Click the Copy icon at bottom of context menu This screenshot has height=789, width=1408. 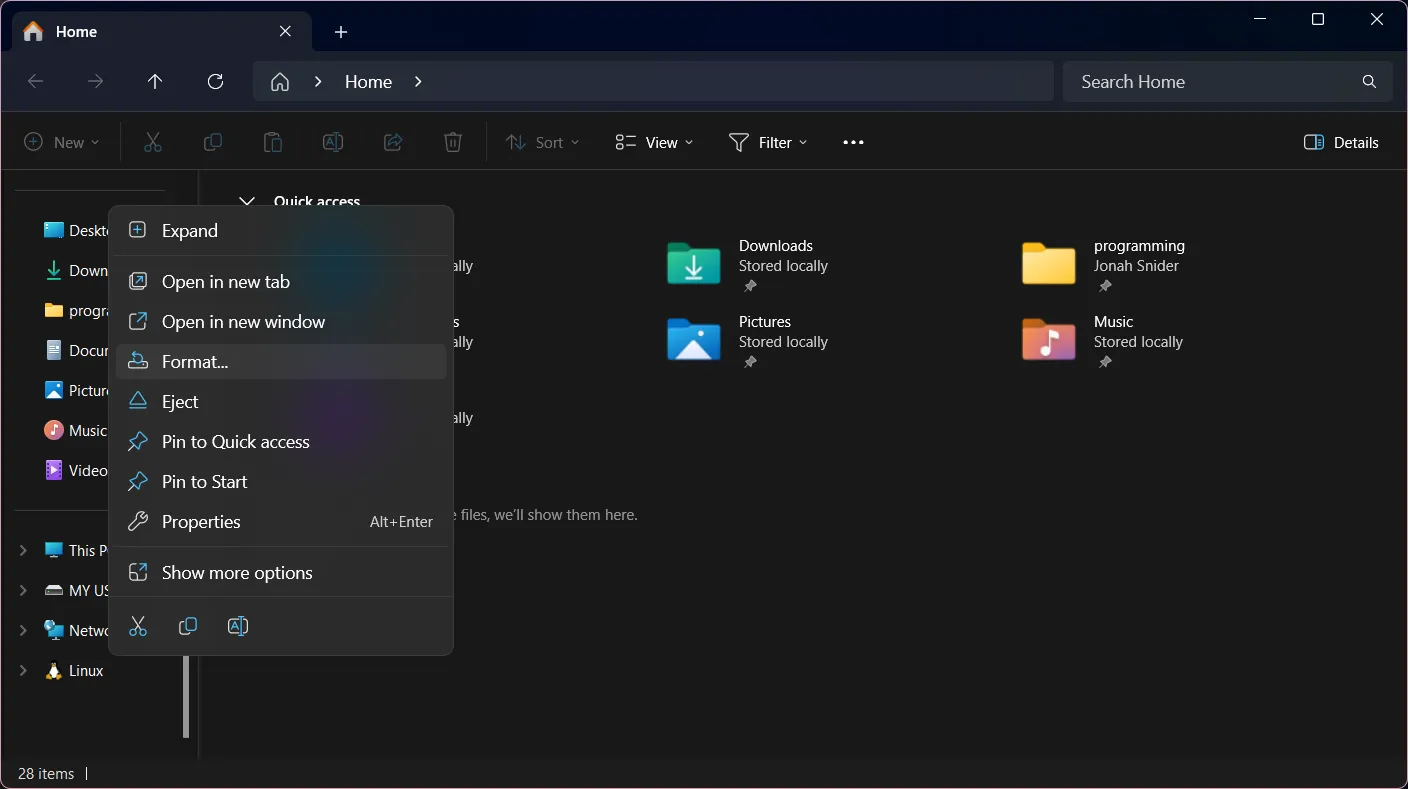coord(188,626)
